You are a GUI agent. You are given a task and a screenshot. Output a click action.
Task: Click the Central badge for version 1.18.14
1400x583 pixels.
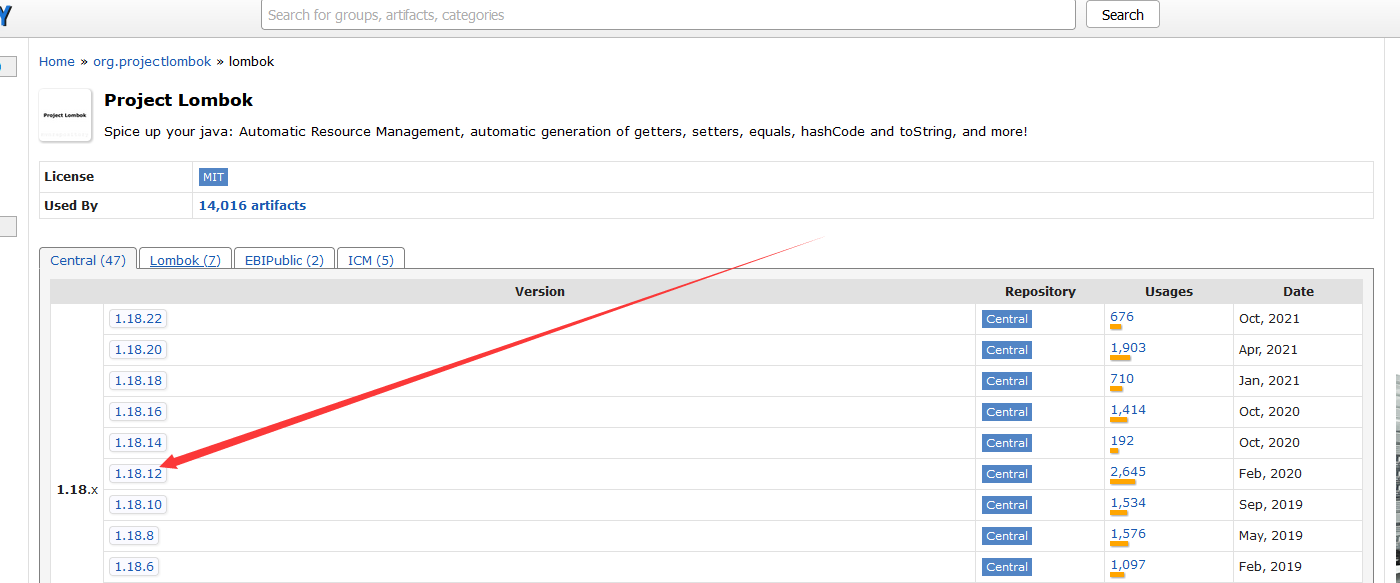coord(1006,443)
